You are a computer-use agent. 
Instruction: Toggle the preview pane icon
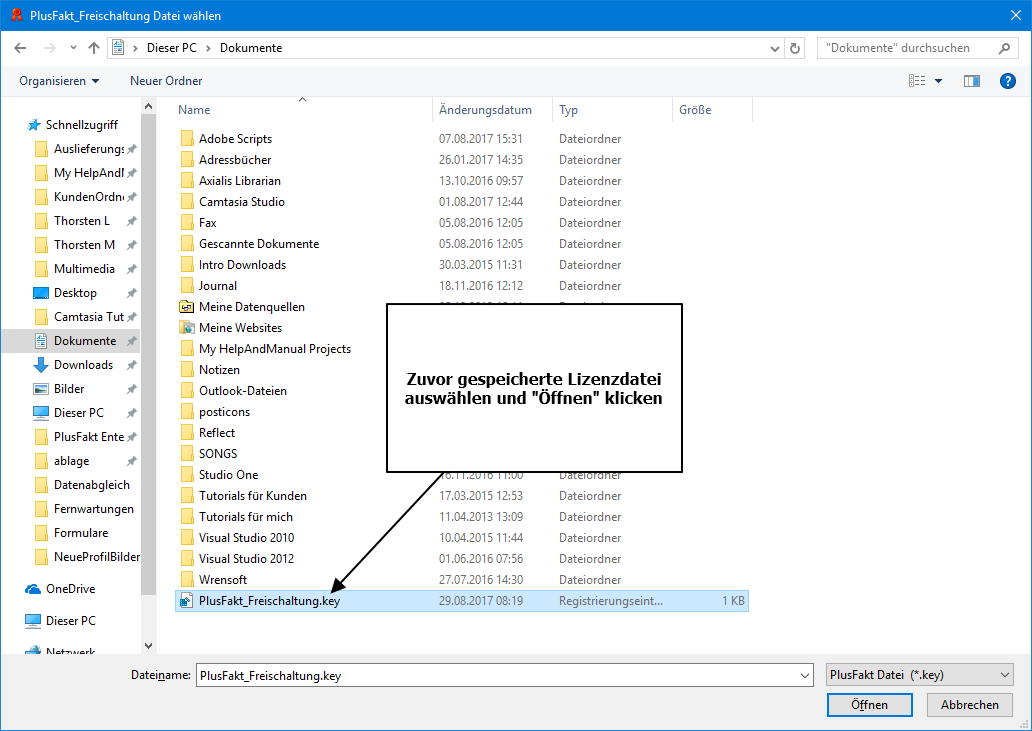[972, 81]
